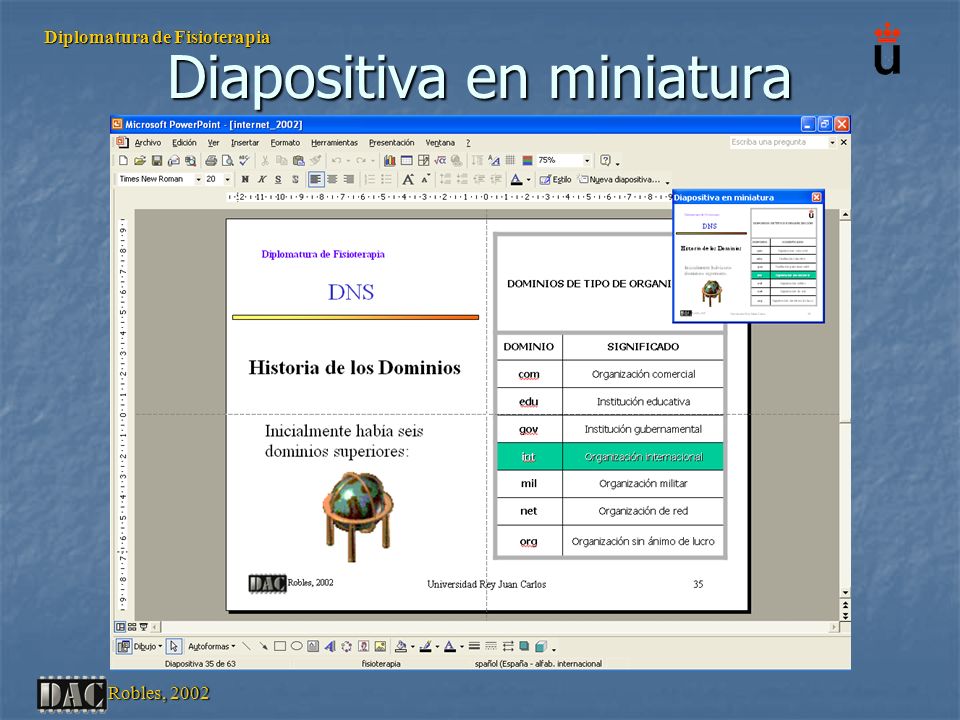Insert a text box from drawing toolbar
Image resolution: width=960 pixels, height=720 pixels.
313,646
